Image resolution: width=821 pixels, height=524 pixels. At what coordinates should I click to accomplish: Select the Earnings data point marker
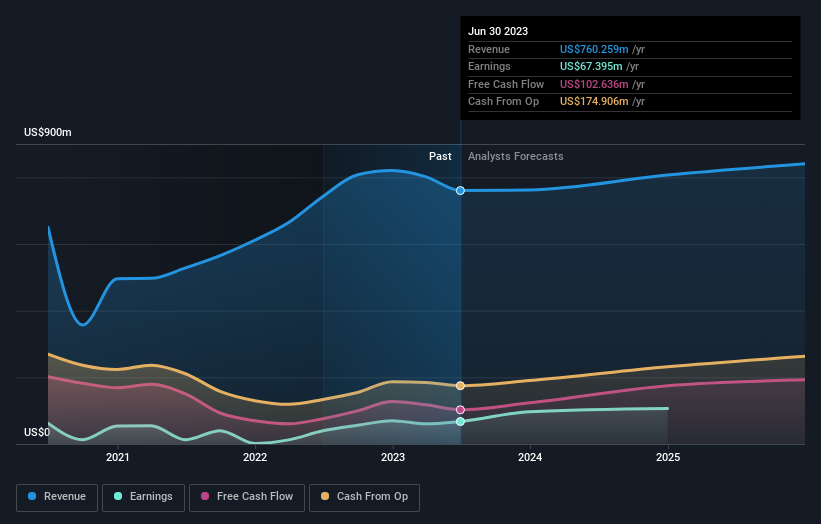click(x=460, y=422)
